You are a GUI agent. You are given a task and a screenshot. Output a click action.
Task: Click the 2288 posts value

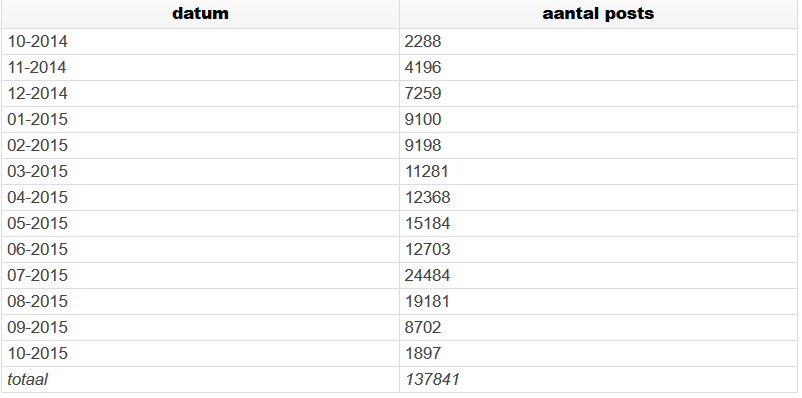coord(422,41)
